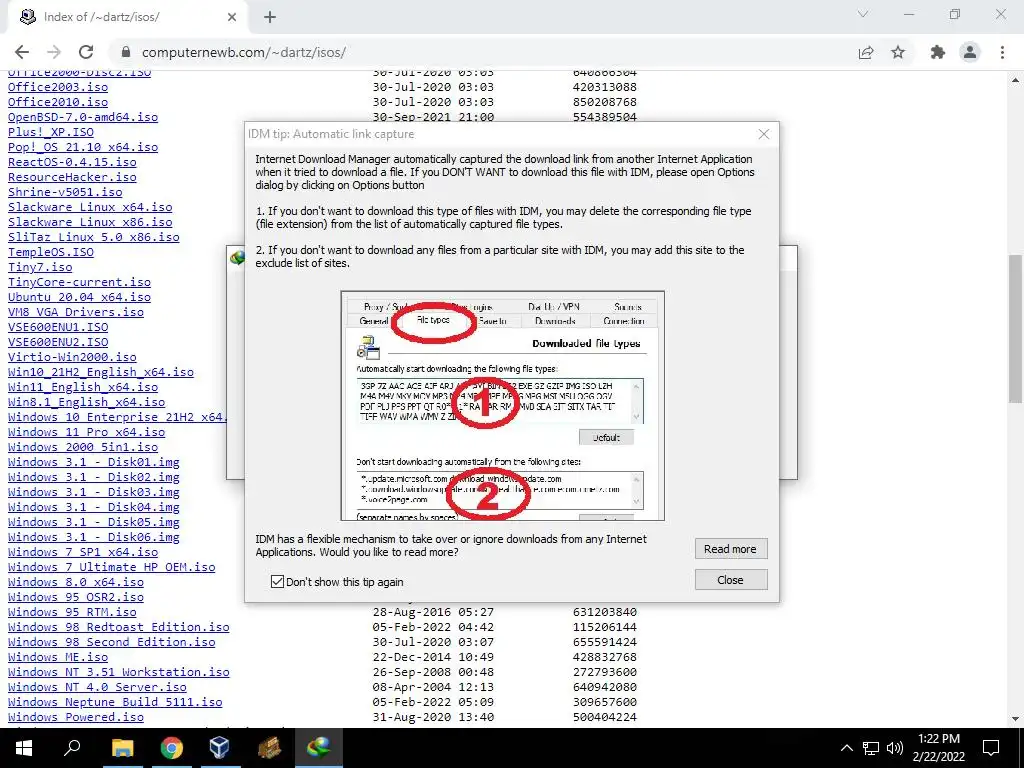The width and height of the screenshot is (1024, 768).
Task: Open the volume control tray icon
Action: point(895,748)
